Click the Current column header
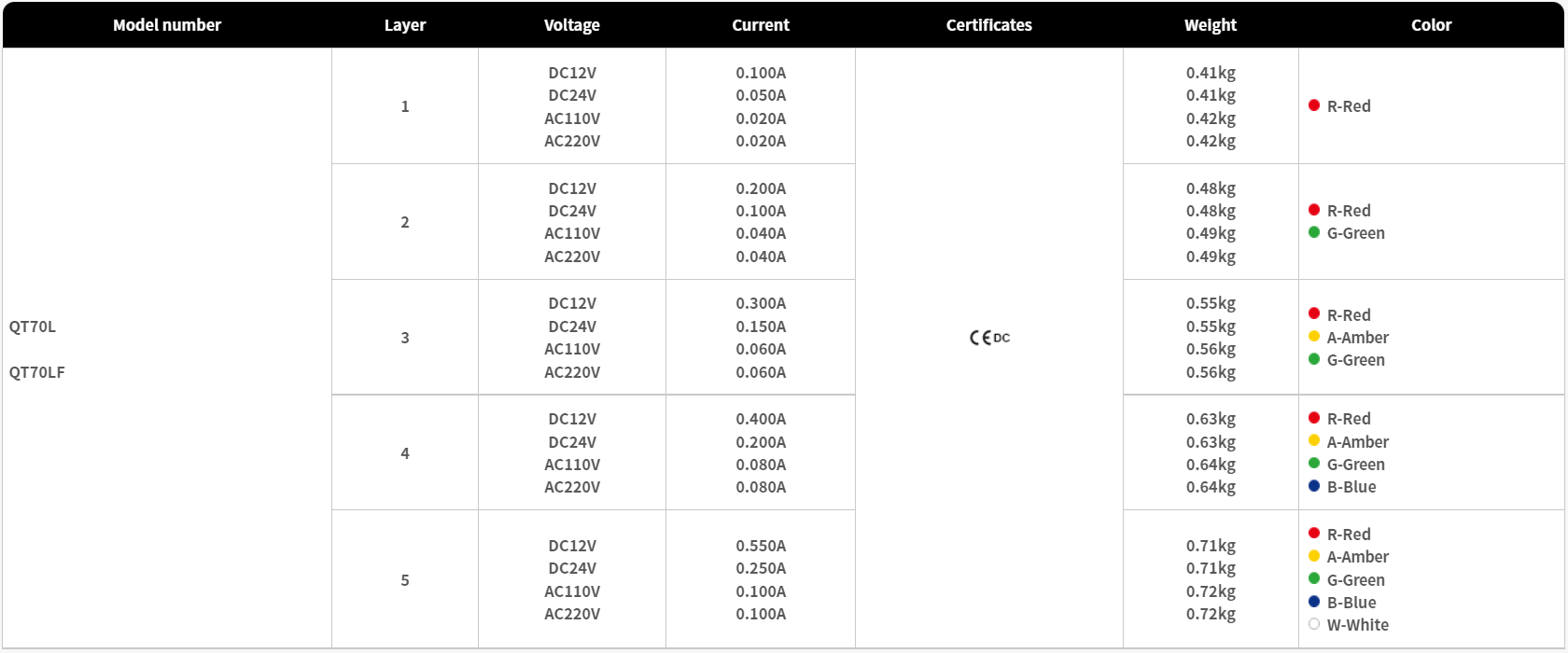The height and width of the screenshot is (653, 1568). [x=761, y=25]
